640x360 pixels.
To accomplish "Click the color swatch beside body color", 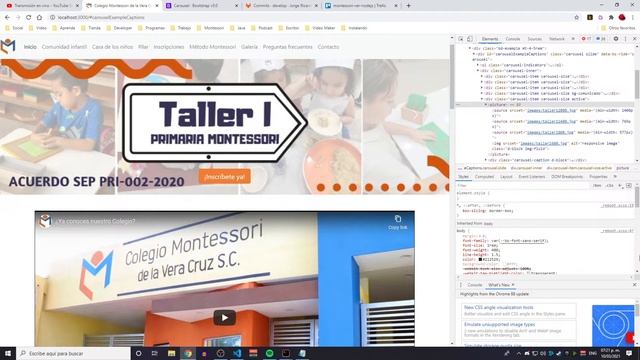I will click(480, 259).
